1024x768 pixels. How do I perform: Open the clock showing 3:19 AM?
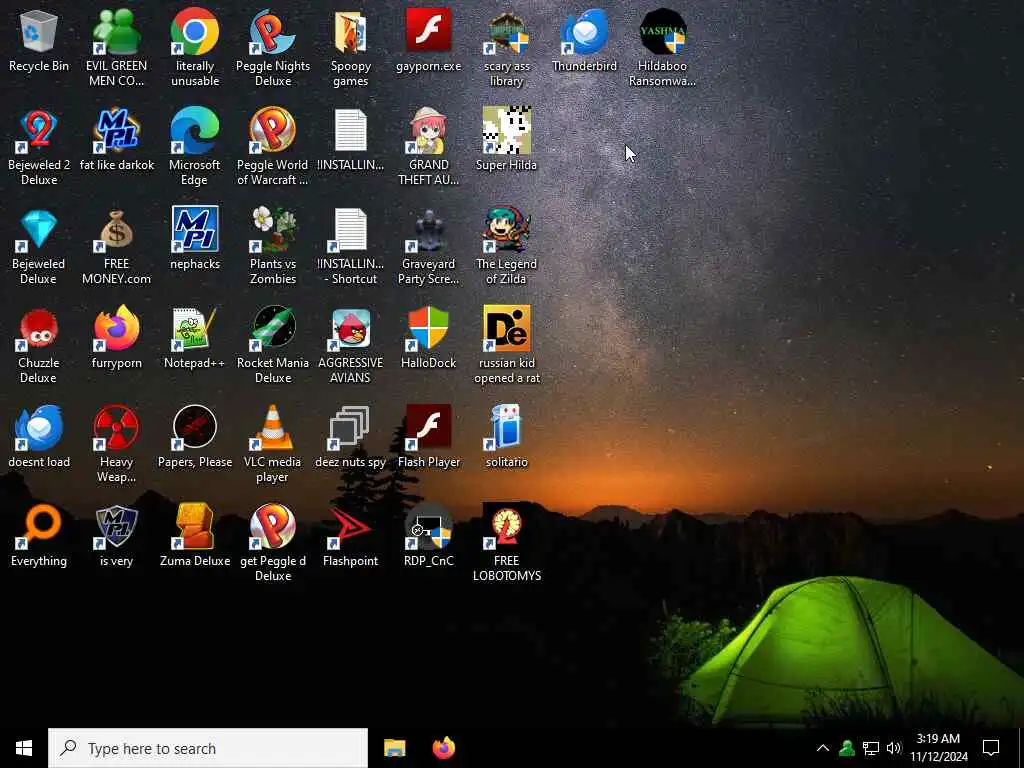tap(938, 748)
